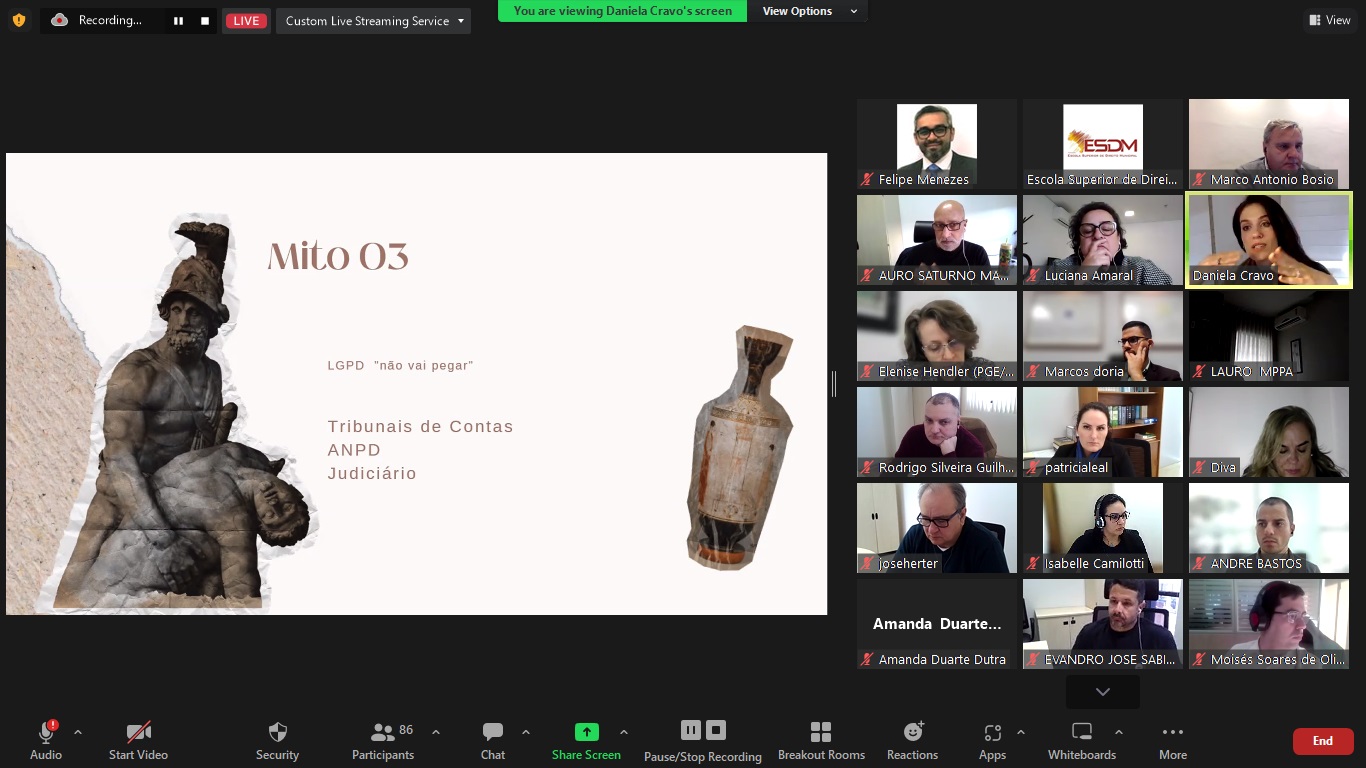Select joseherter video tile
This screenshot has height=768, width=1366.
click(x=937, y=528)
